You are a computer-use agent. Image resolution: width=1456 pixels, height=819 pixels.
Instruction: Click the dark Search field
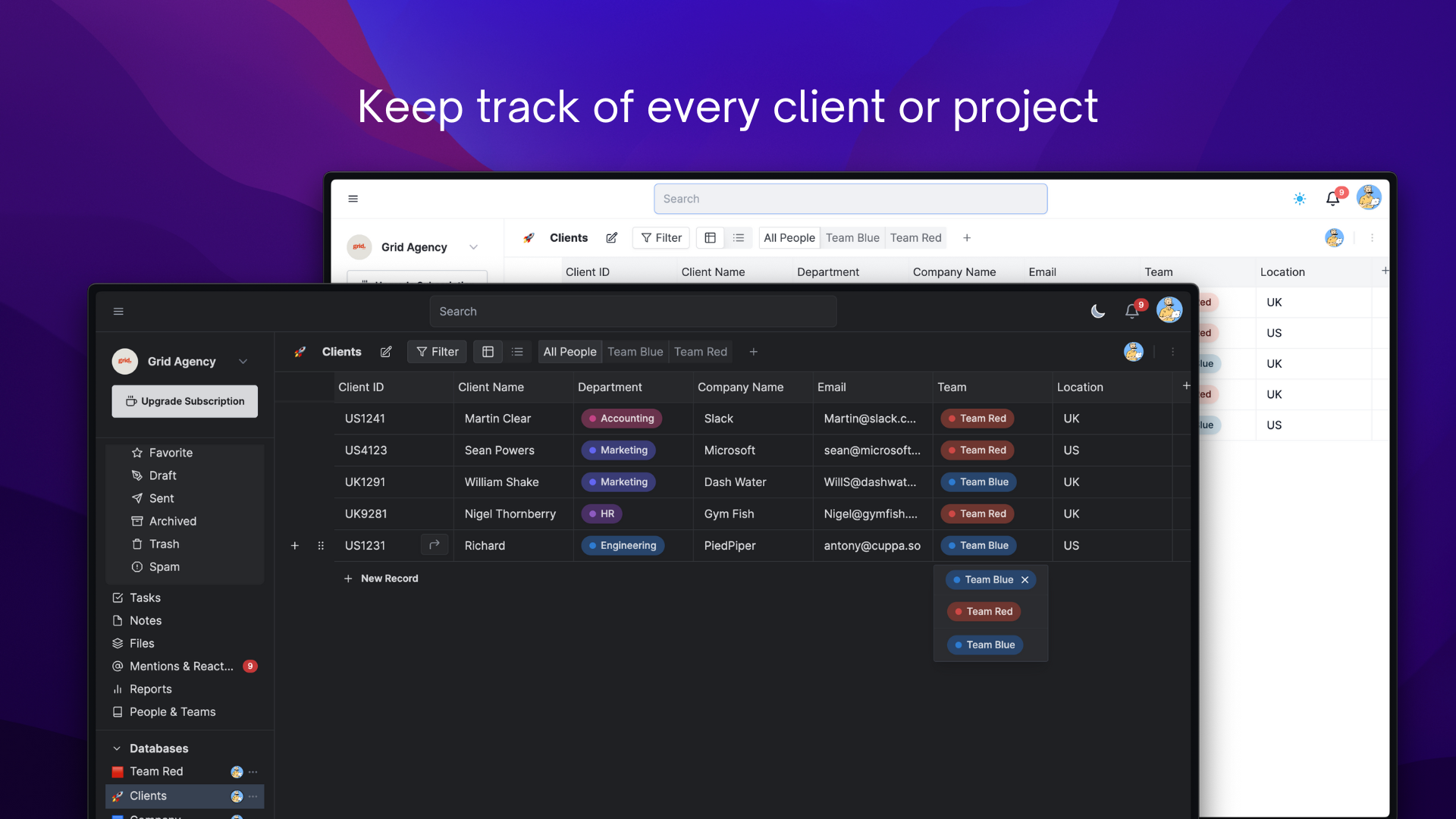coord(632,311)
